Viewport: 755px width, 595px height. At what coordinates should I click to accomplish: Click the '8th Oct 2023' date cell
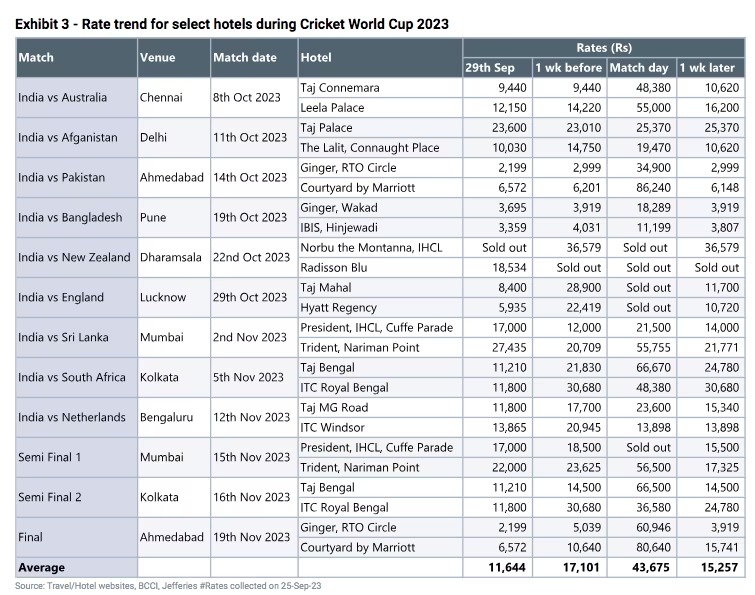click(x=254, y=98)
